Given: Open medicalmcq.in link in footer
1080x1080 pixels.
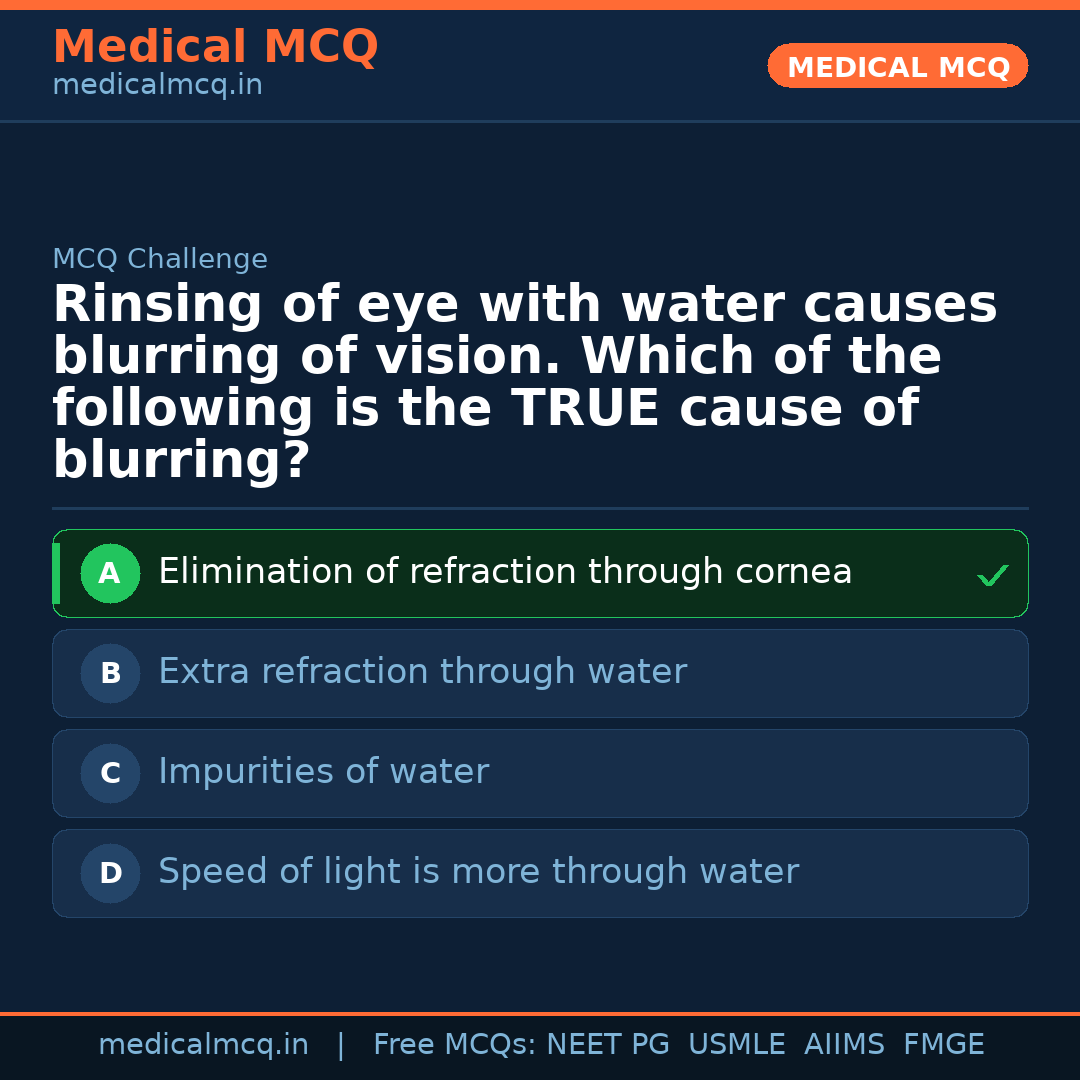Looking at the screenshot, I should [x=203, y=1045].
